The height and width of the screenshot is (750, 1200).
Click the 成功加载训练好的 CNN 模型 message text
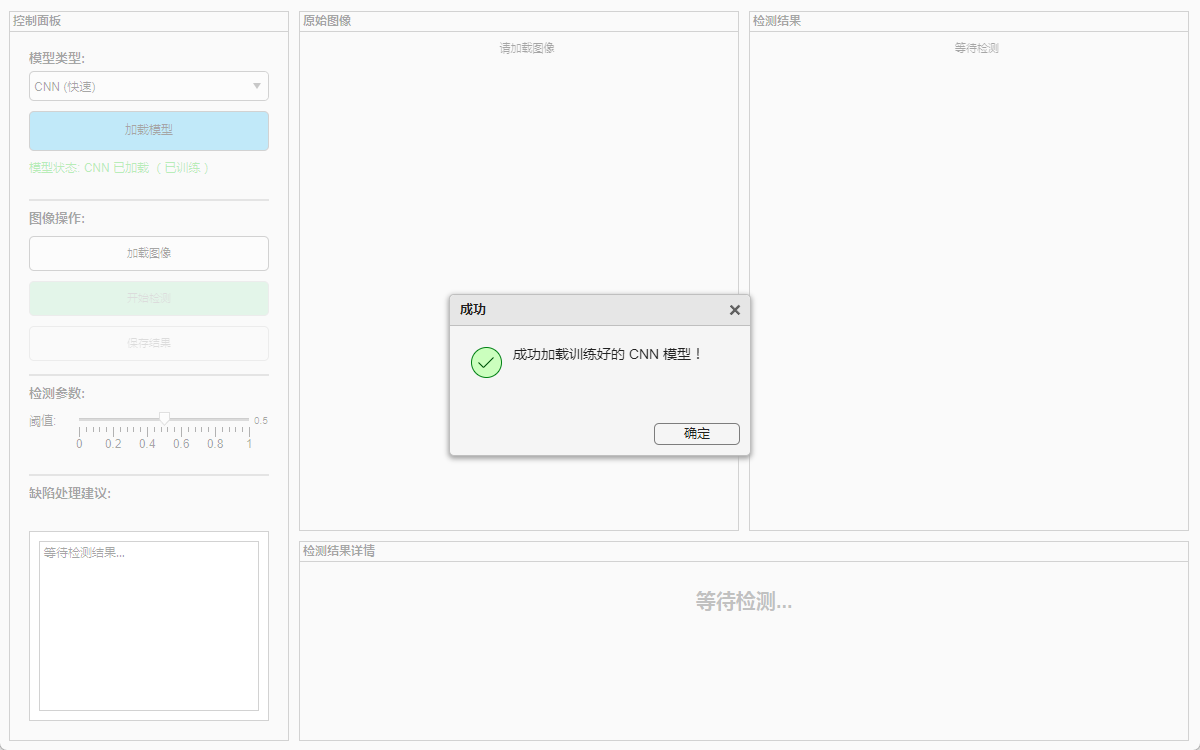(607, 354)
